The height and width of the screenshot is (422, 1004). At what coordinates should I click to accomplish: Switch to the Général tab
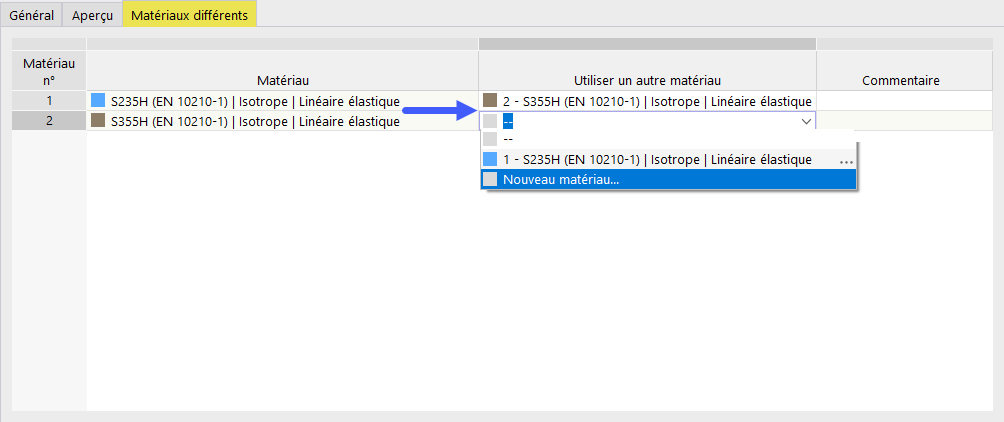pos(31,16)
